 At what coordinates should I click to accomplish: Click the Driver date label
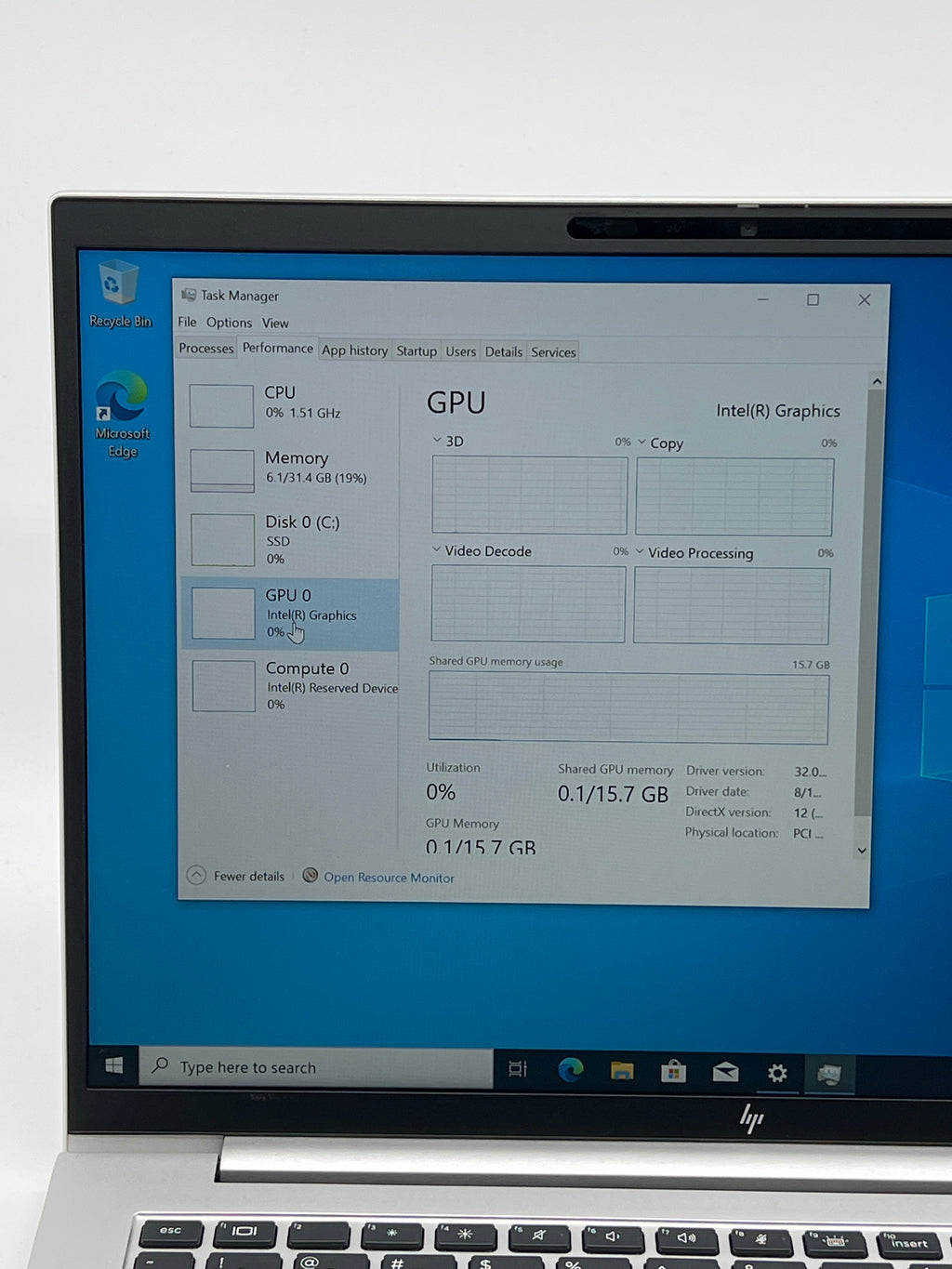717,791
